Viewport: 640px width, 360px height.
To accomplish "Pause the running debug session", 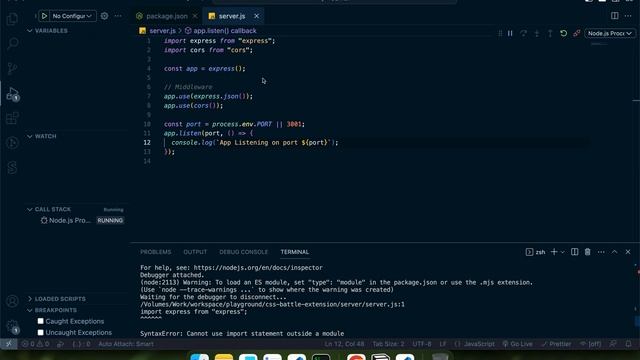I will click(x=510, y=33).
